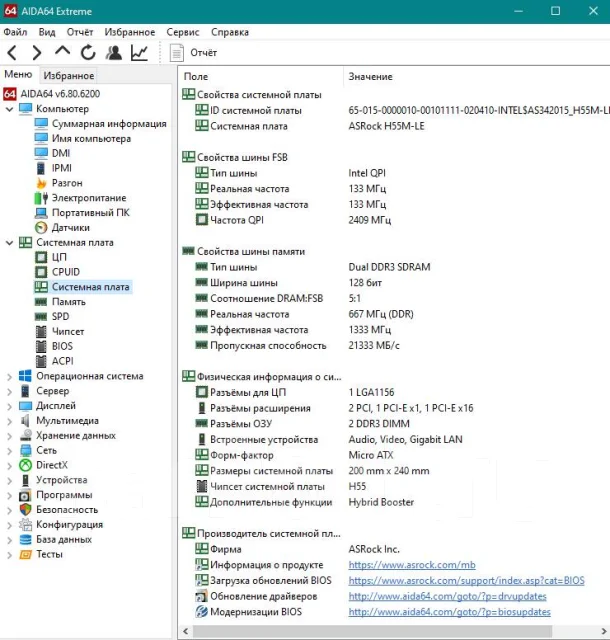610x640 pixels.
Task: Click the Back navigation arrow
Action: point(12,53)
